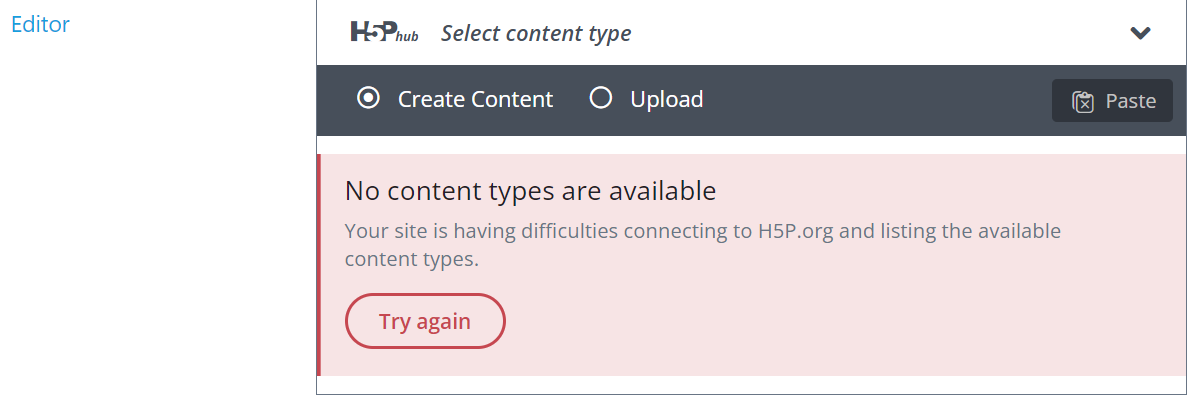The height and width of the screenshot is (414, 1196).
Task: Click the clipboard icon on Paste button
Action: [x=1083, y=101]
